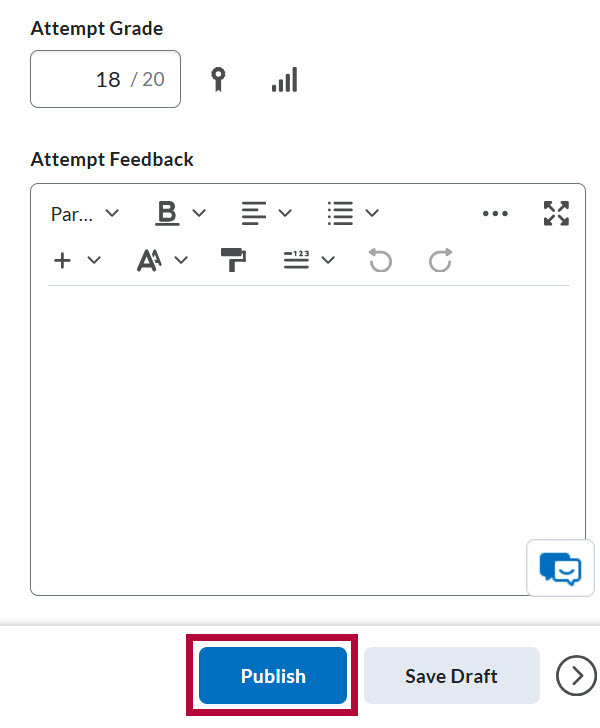Toggle bold formatting in feedback editor
The image size is (600, 728).
[167, 213]
